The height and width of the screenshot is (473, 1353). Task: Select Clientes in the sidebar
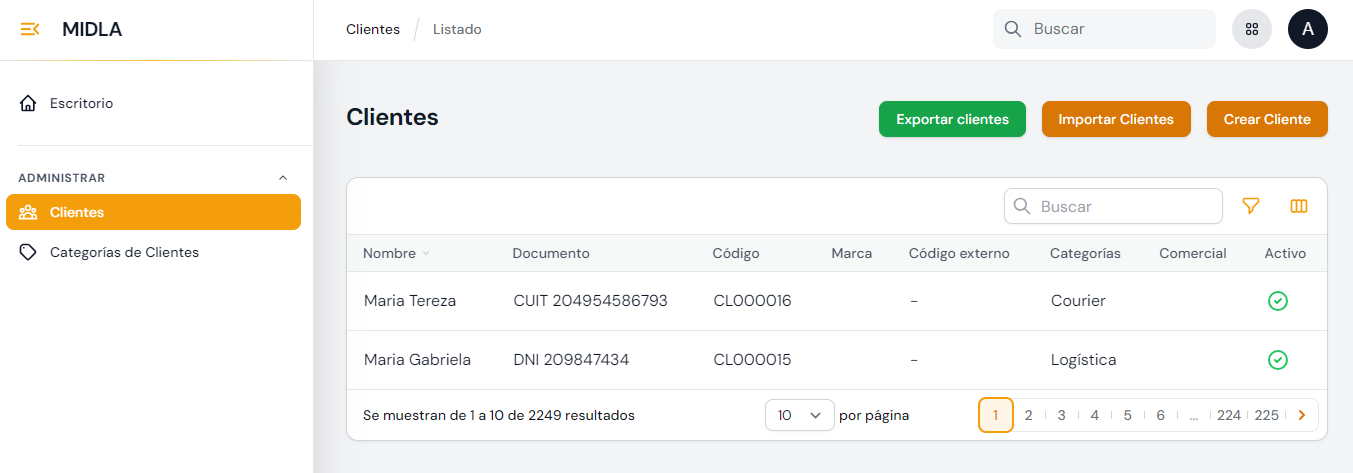(x=153, y=212)
